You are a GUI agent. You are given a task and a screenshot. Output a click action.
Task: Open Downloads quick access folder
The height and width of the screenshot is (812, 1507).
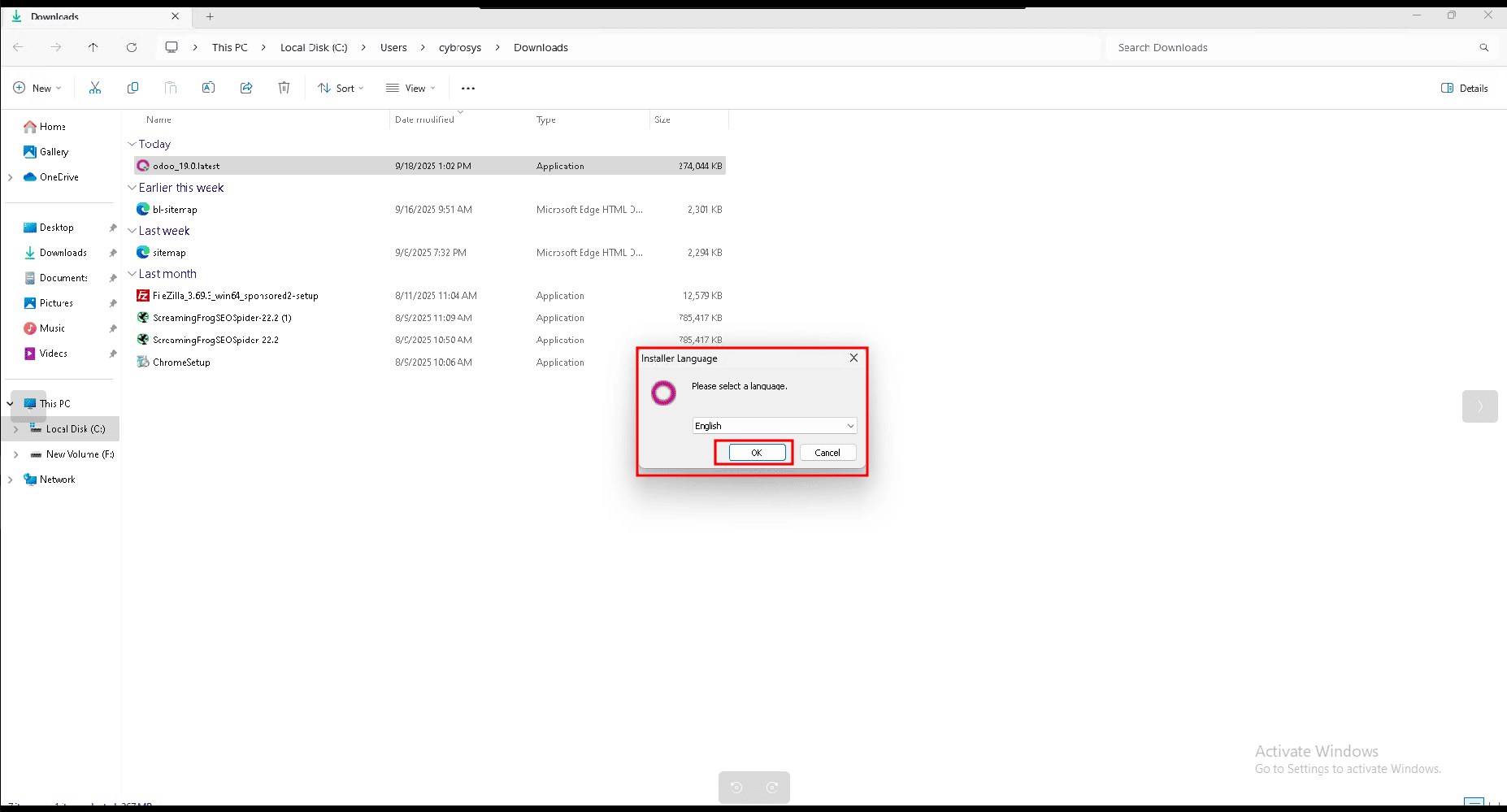tap(55, 253)
